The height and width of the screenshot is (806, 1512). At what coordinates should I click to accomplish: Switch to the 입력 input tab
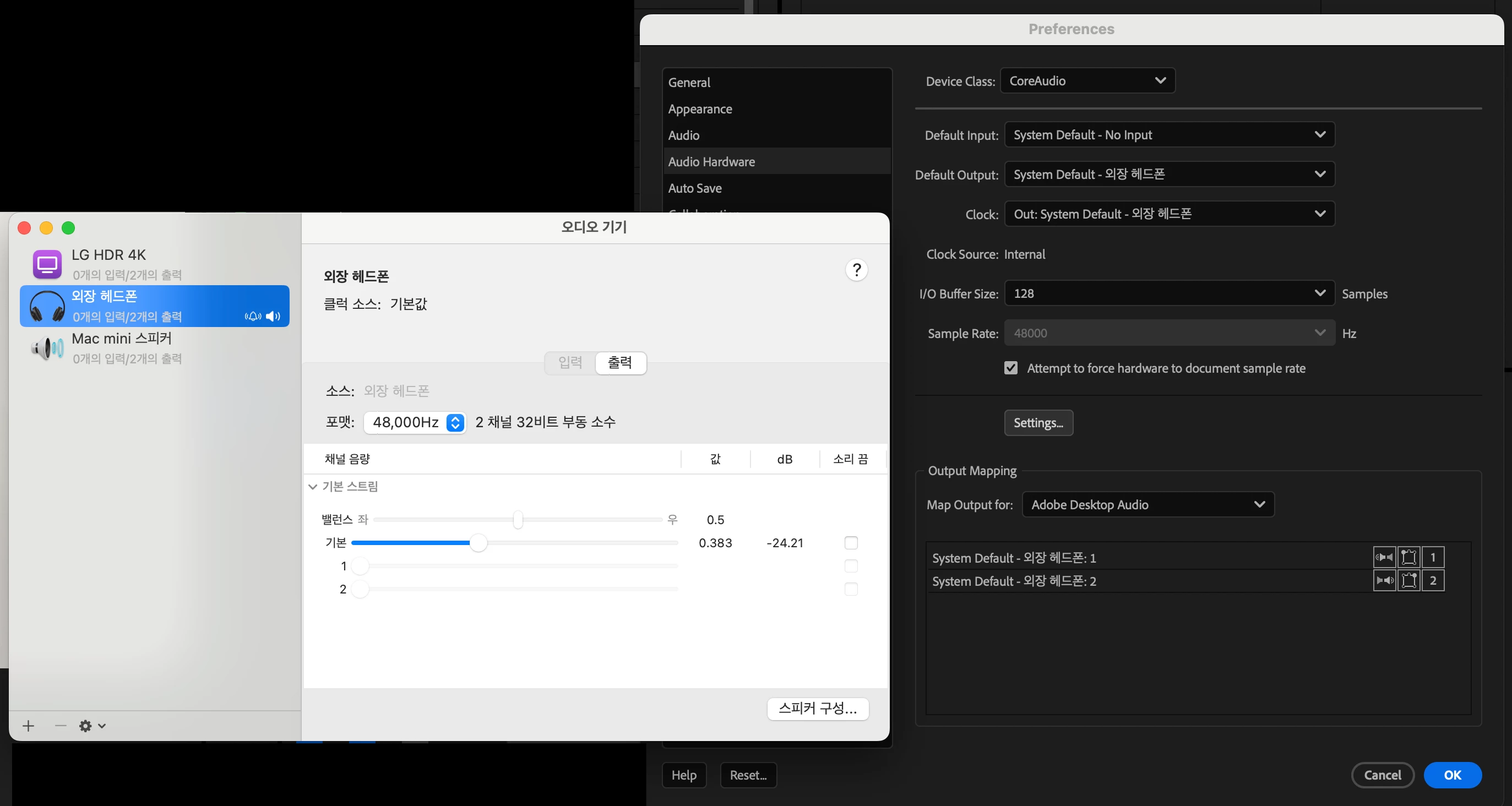point(570,363)
